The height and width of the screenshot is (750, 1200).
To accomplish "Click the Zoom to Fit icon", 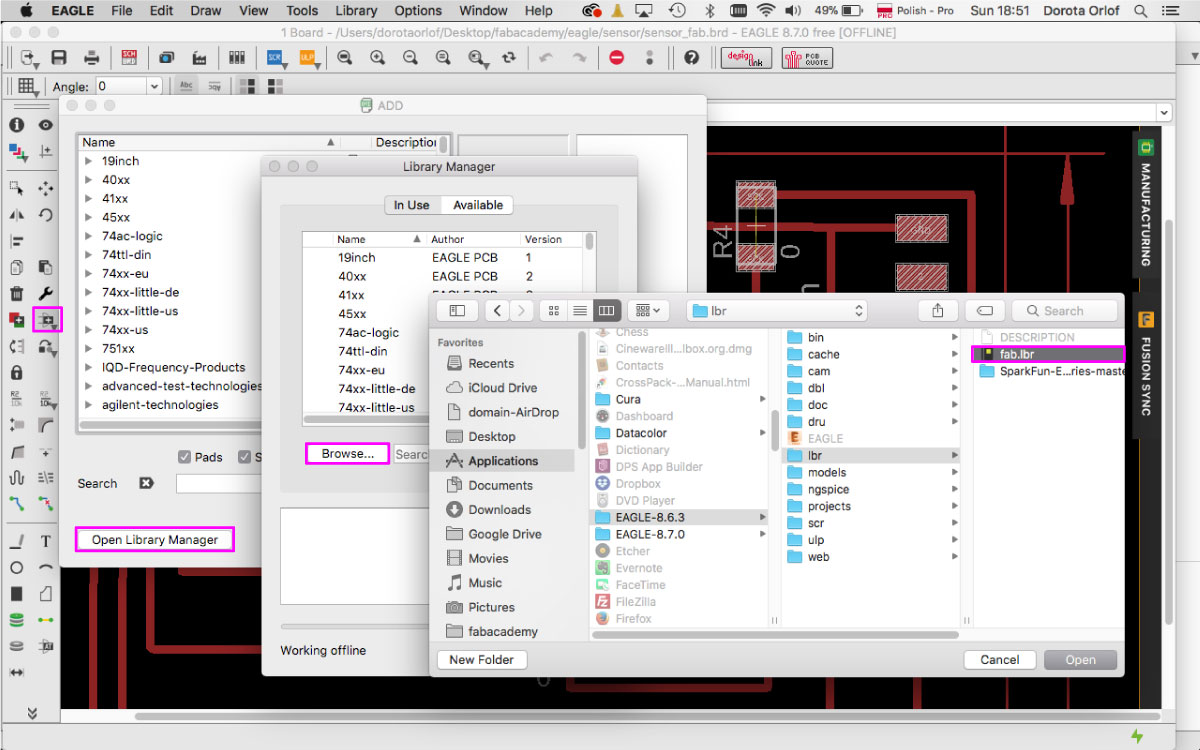I will (345, 58).
